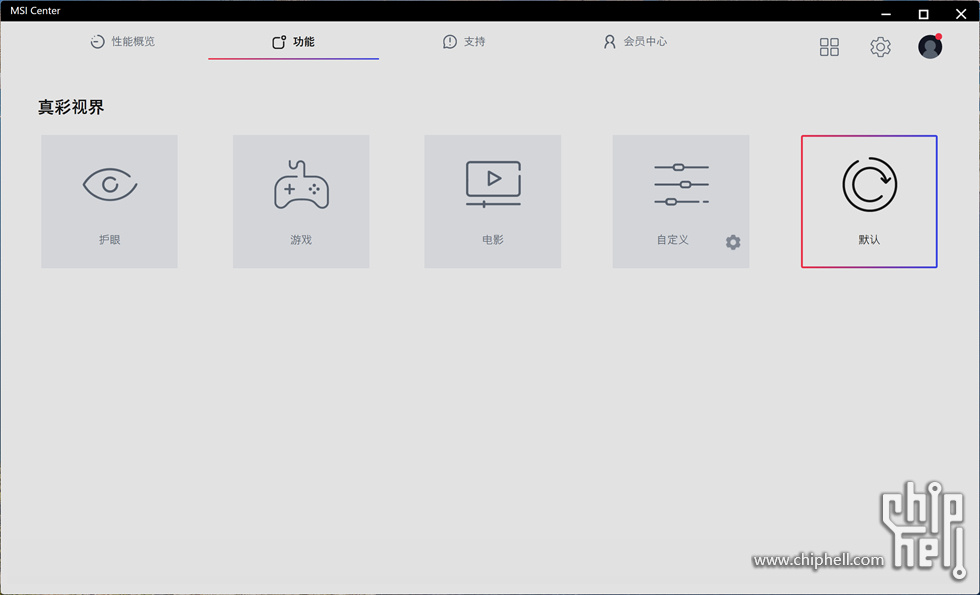The image size is (980, 595).
Task: Click the www.chiphell.com watermark text
Action: coord(818,560)
